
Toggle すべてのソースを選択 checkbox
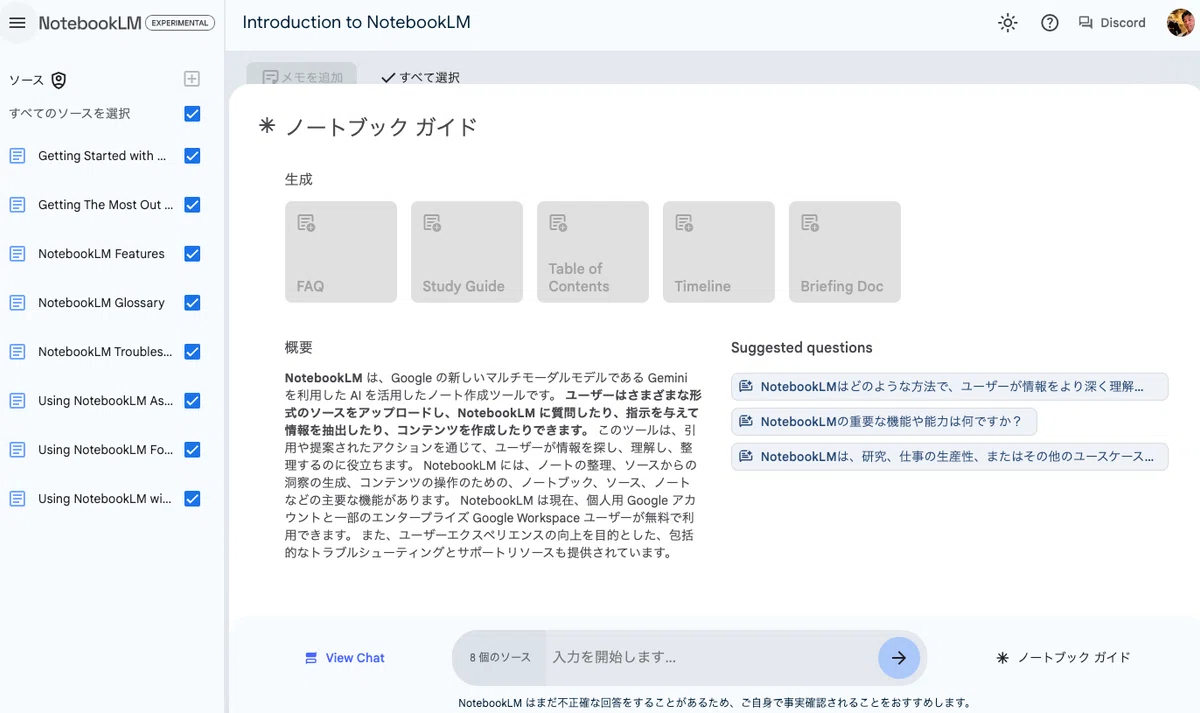click(192, 114)
